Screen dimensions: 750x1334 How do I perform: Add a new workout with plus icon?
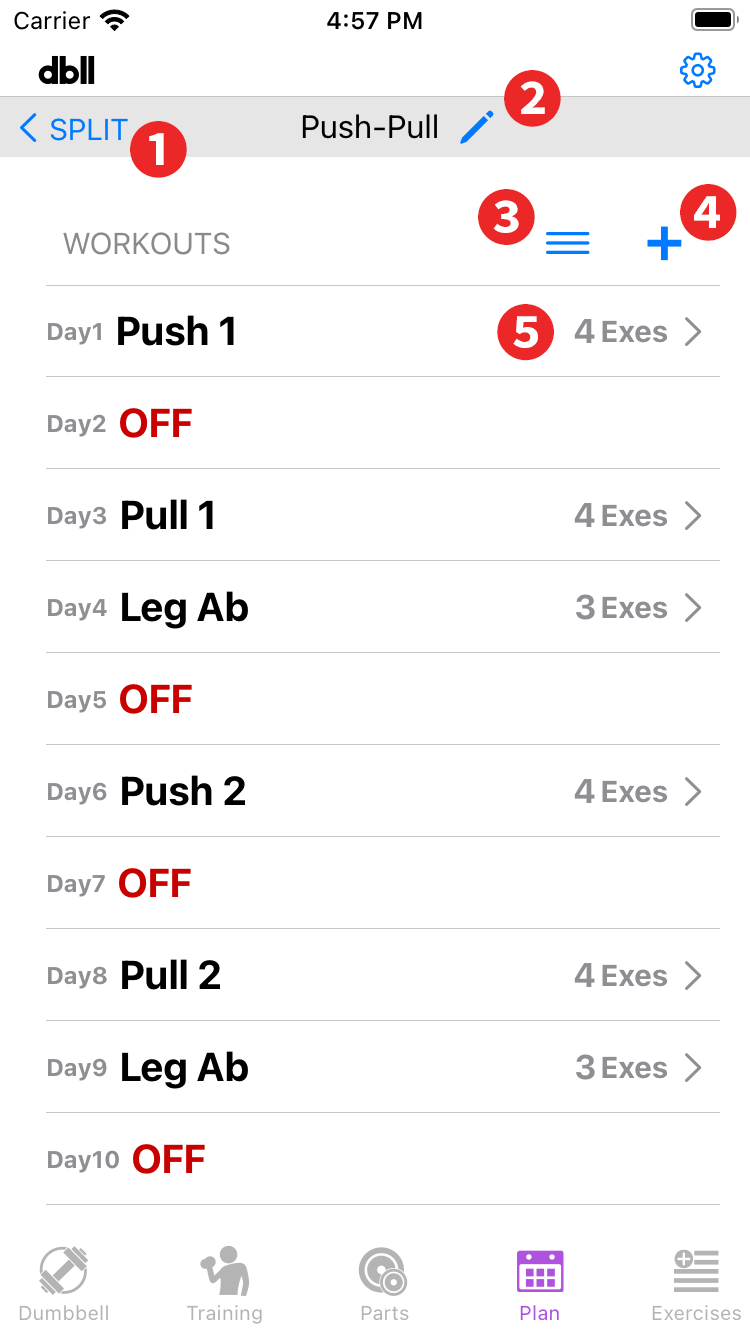[x=663, y=243]
